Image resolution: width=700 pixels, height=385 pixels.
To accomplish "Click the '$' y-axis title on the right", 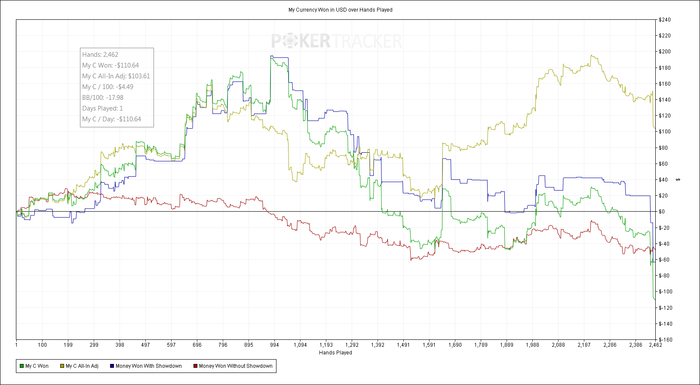I will point(679,180).
